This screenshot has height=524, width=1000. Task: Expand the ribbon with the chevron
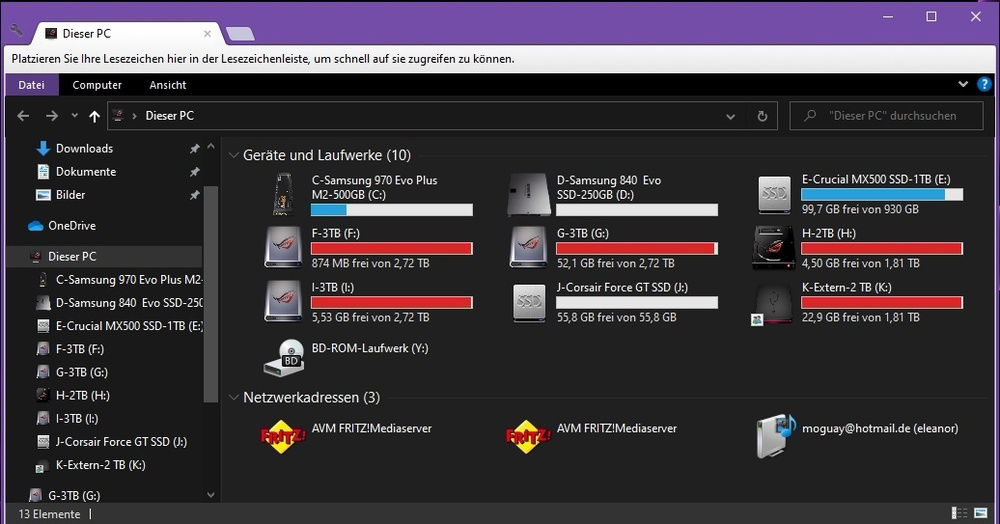[x=963, y=85]
